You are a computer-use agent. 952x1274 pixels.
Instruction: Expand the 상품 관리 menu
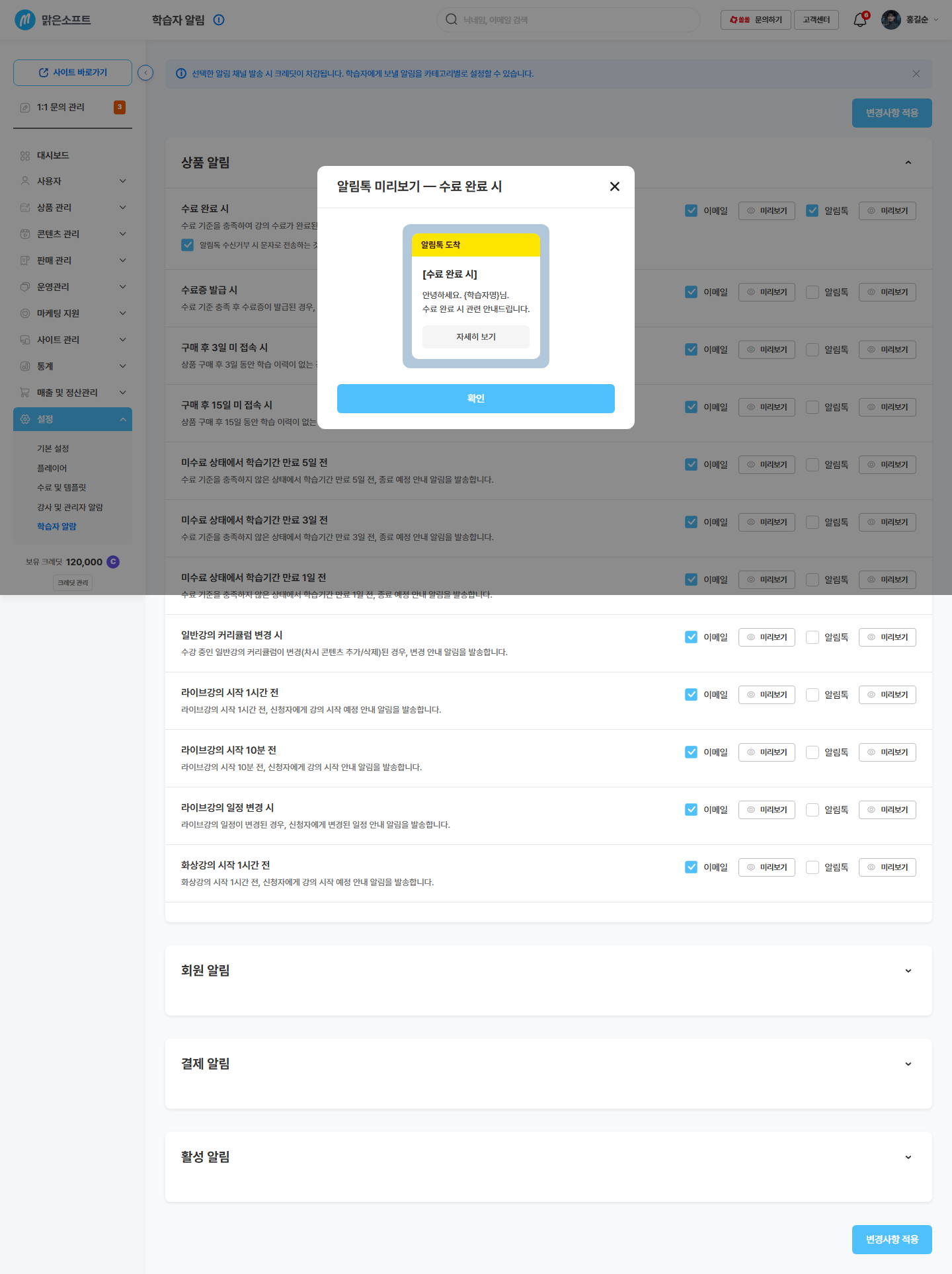click(73, 208)
